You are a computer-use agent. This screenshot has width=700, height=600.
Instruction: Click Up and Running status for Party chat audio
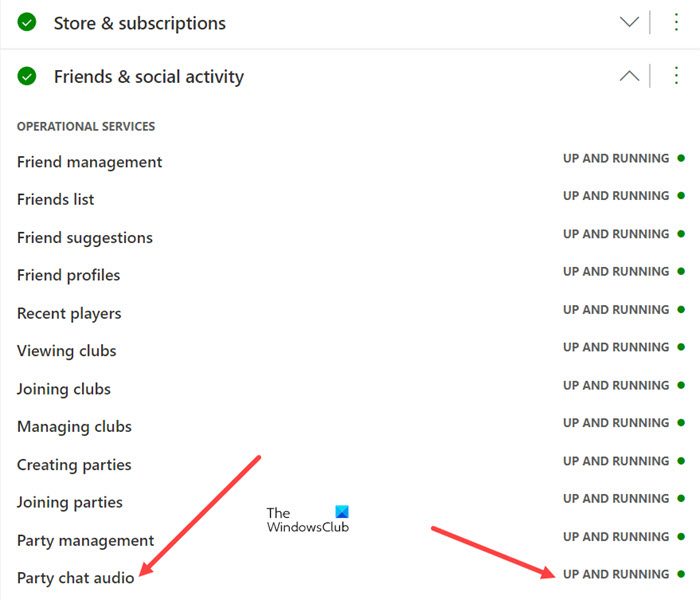pos(616,574)
